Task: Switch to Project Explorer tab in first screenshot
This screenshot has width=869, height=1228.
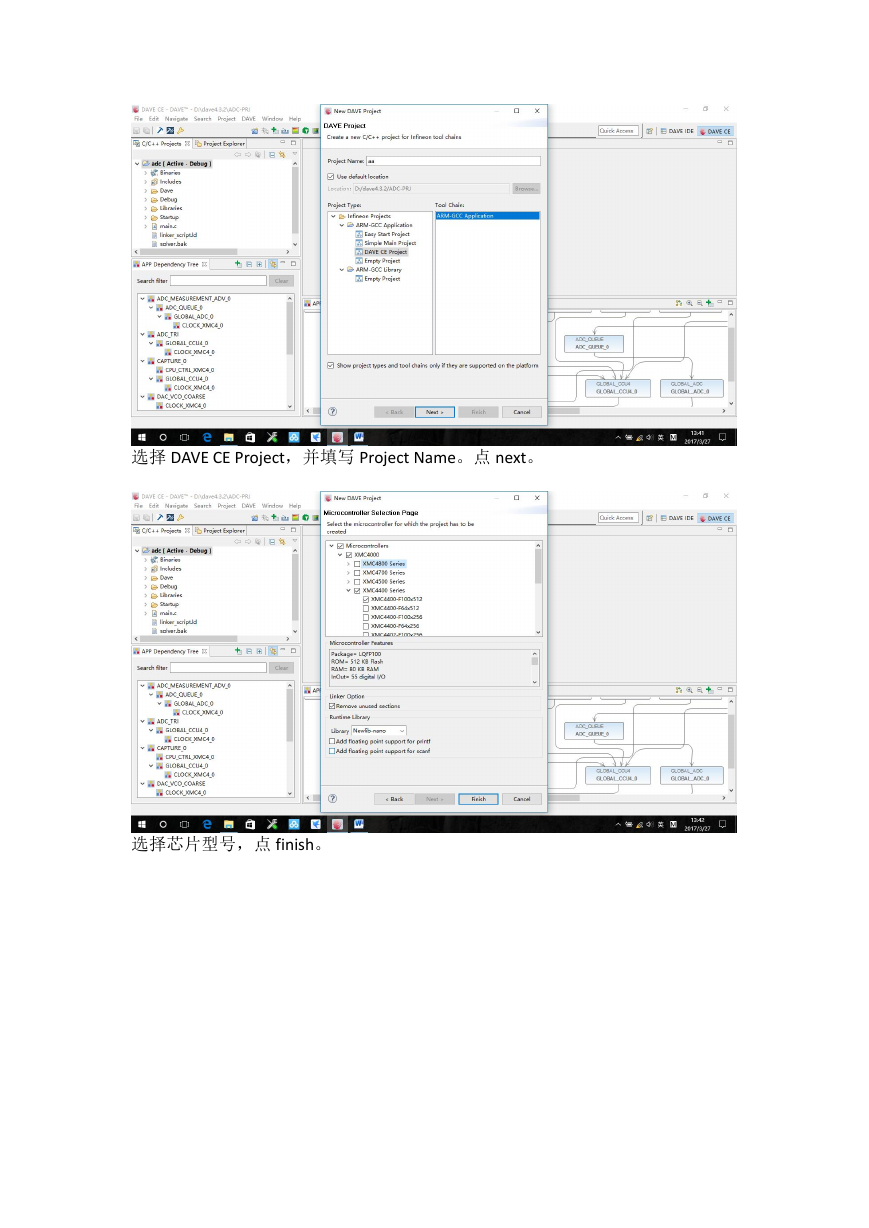Action: (221, 144)
